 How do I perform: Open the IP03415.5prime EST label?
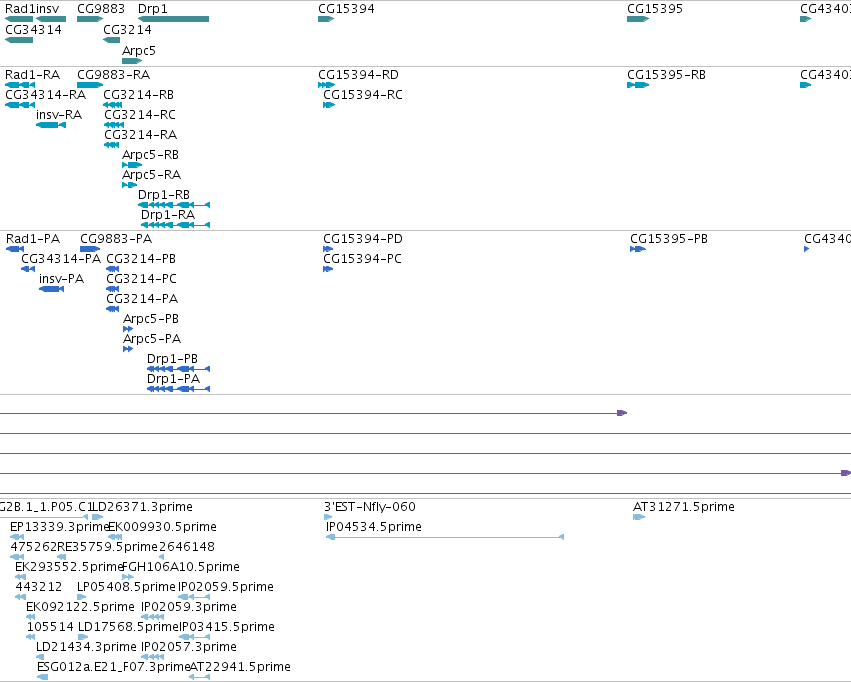[227, 627]
